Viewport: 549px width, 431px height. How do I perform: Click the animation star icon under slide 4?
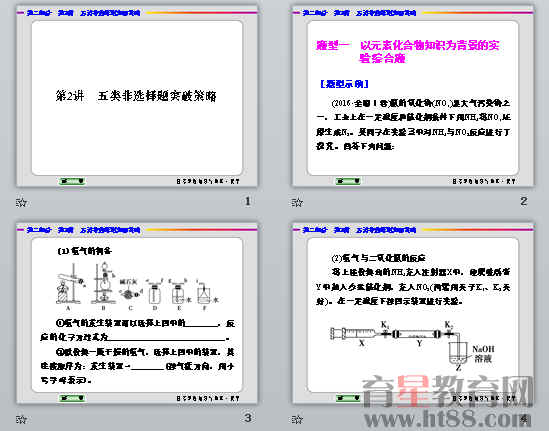(x=297, y=419)
